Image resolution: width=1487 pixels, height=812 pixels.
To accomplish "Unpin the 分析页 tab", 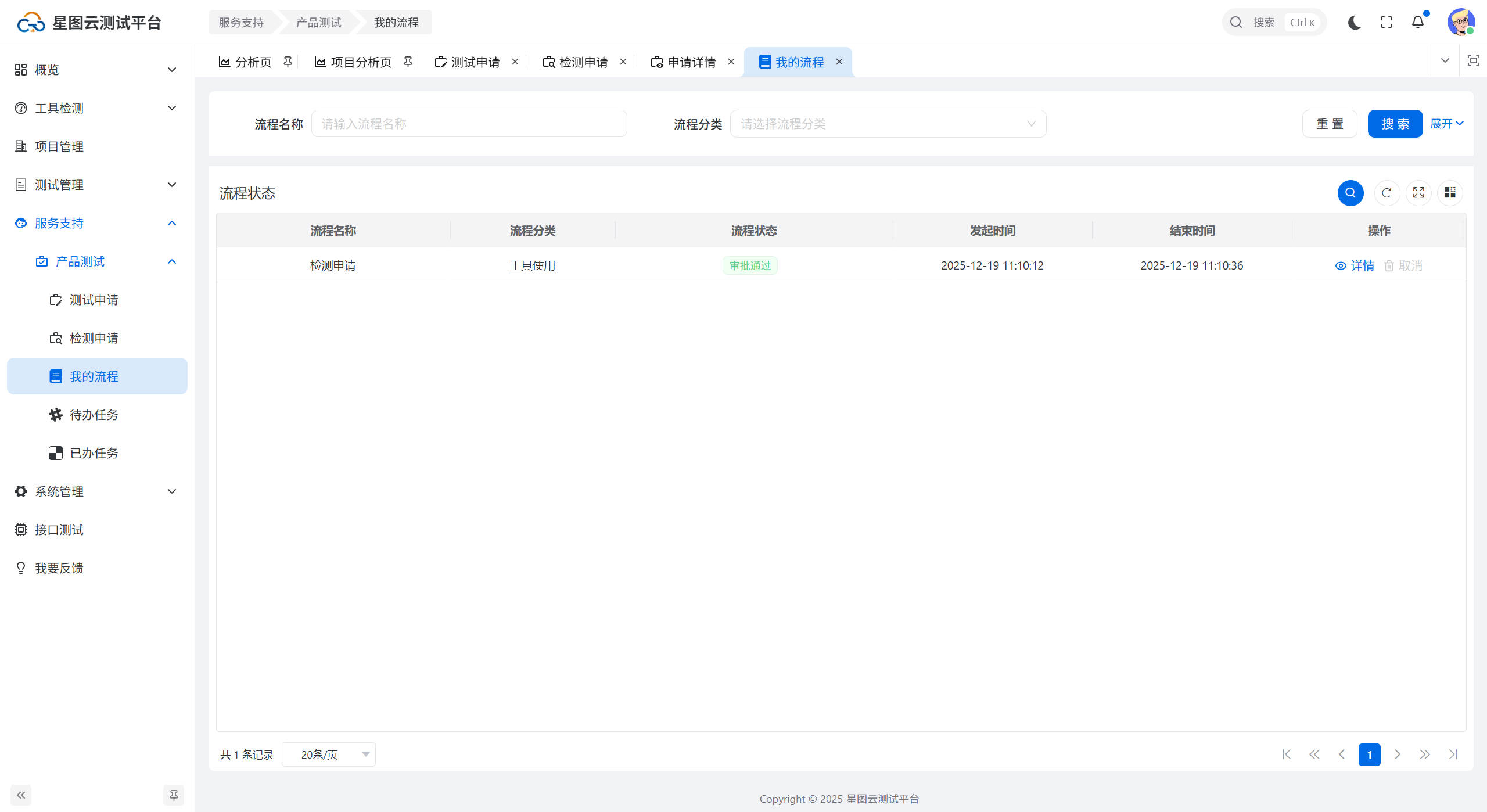I will (x=288, y=62).
